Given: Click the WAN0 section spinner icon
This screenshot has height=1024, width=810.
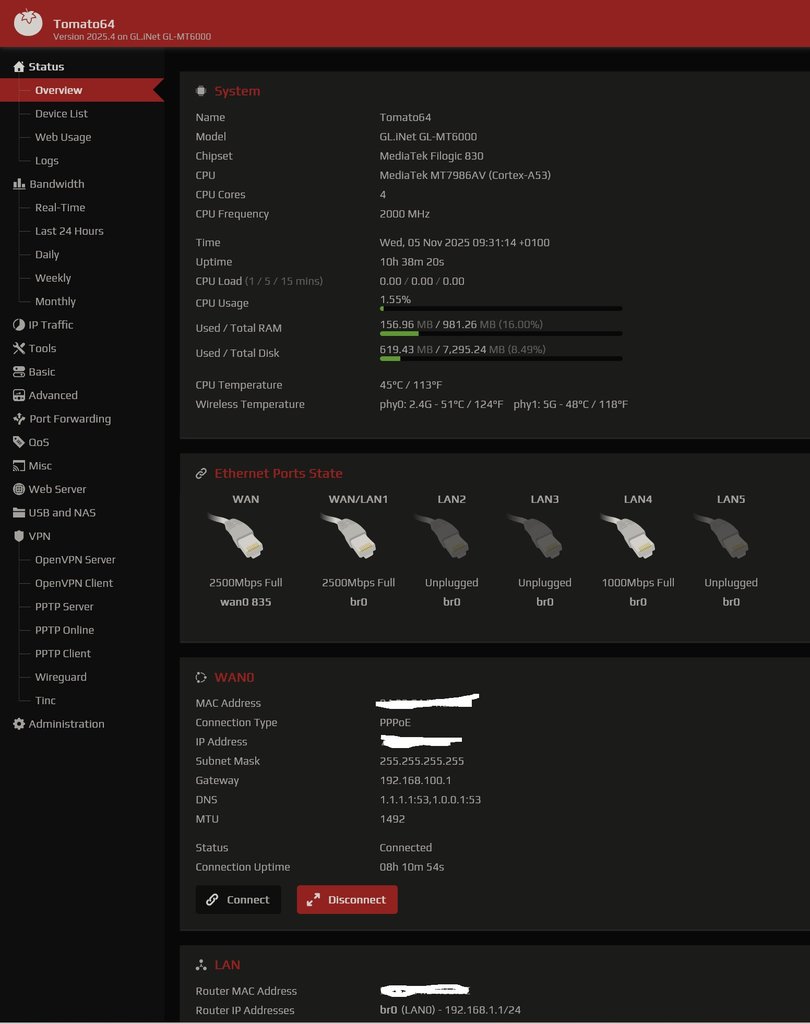Looking at the screenshot, I should pos(201,677).
